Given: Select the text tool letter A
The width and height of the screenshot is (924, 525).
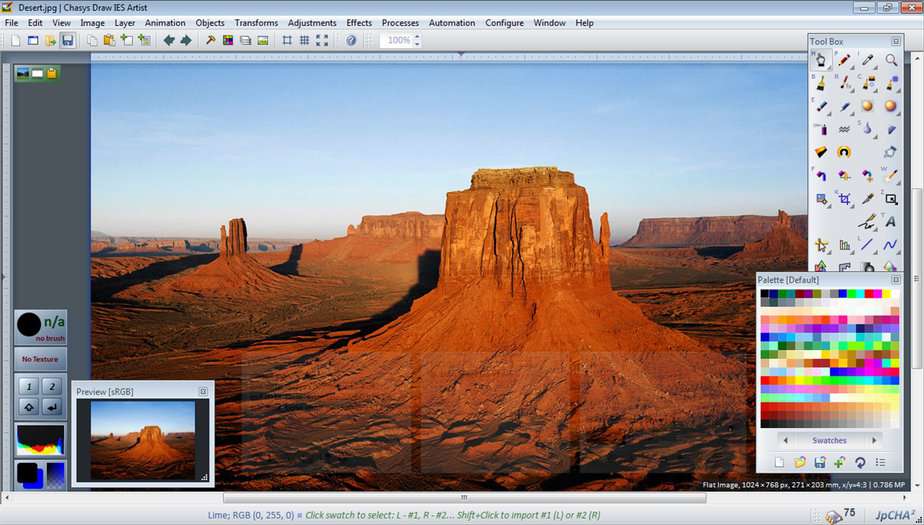Looking at the screenshot, I should (891, 222).
